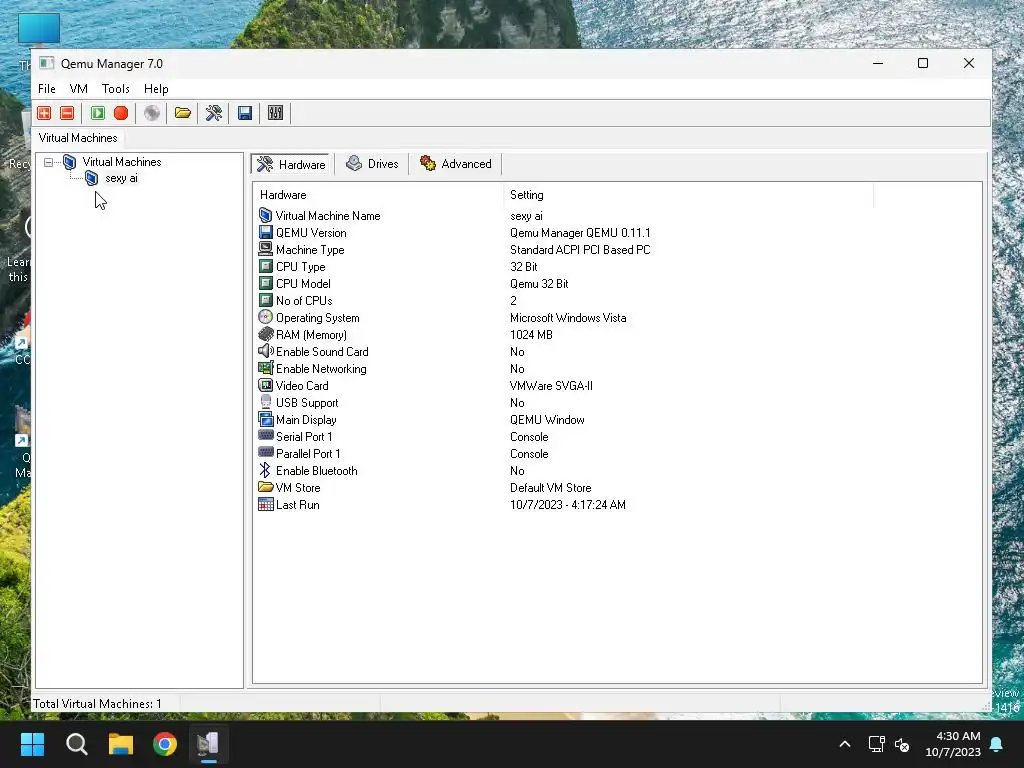Screen dimensions: 1024x768
Task: Click the Last Run calendar icon
Action: (x=265, y=504)
